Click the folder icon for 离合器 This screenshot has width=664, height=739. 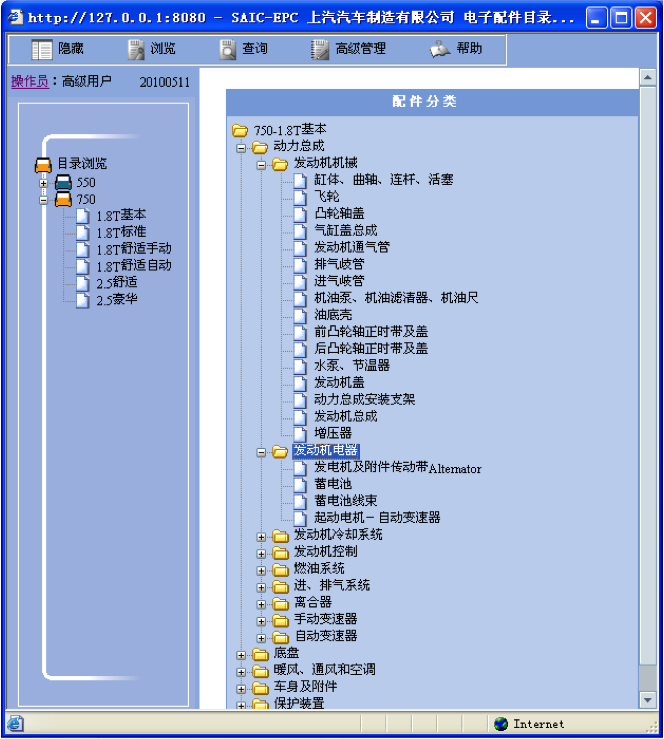(280, 604)
